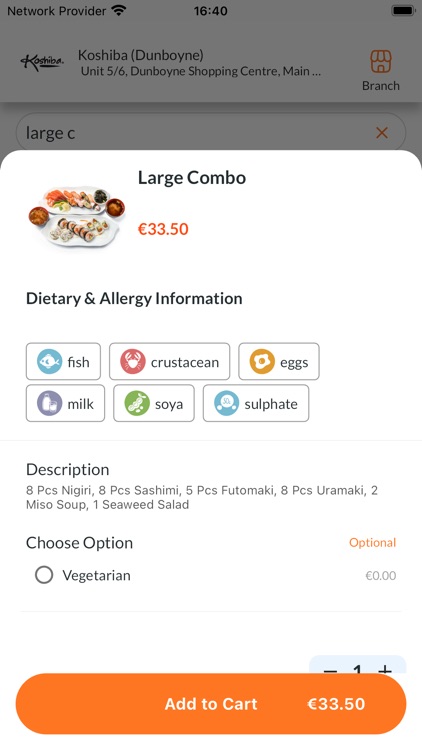This screenshot has height=750, width=422.
Task: Tap the fish allergen icon
Action: pos(50,362)
